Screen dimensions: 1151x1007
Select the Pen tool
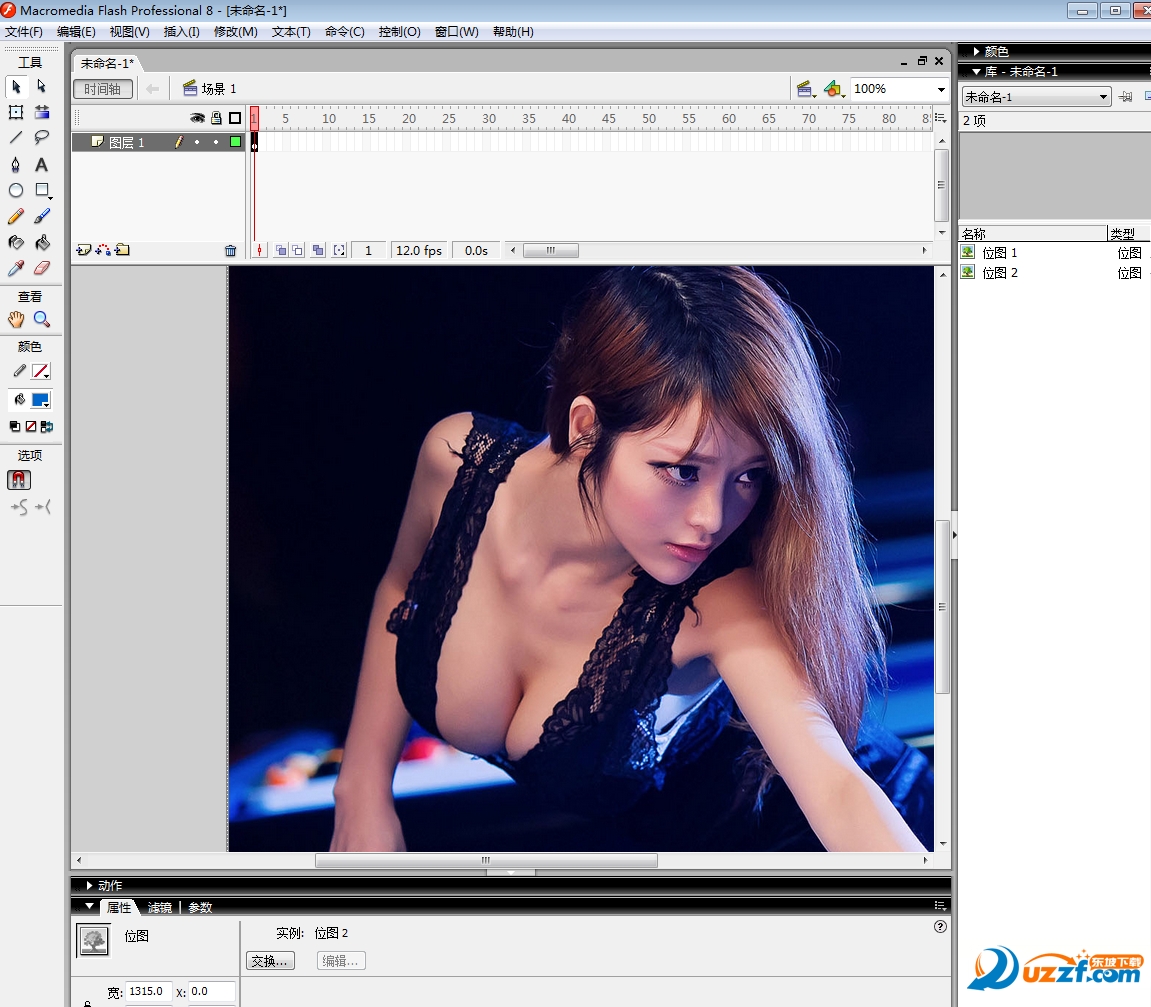[x=16, y=164]
